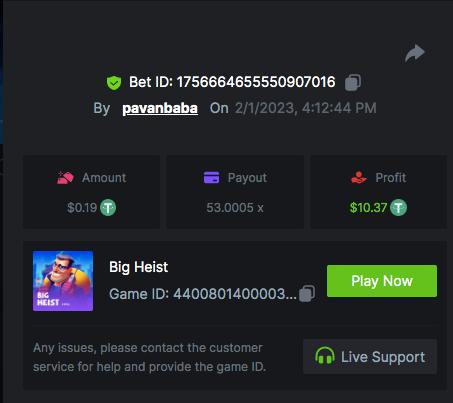Image resolution: width=453 pixels, height=403 pixels.
Task: Open the Big Heist game thumbnail
Action: [63, 281]
